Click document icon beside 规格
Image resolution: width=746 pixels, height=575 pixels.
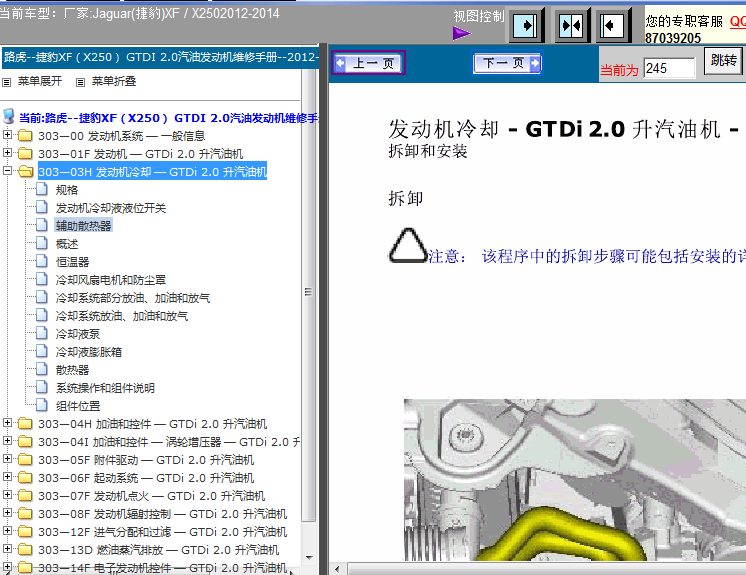(x=42, y=189)
